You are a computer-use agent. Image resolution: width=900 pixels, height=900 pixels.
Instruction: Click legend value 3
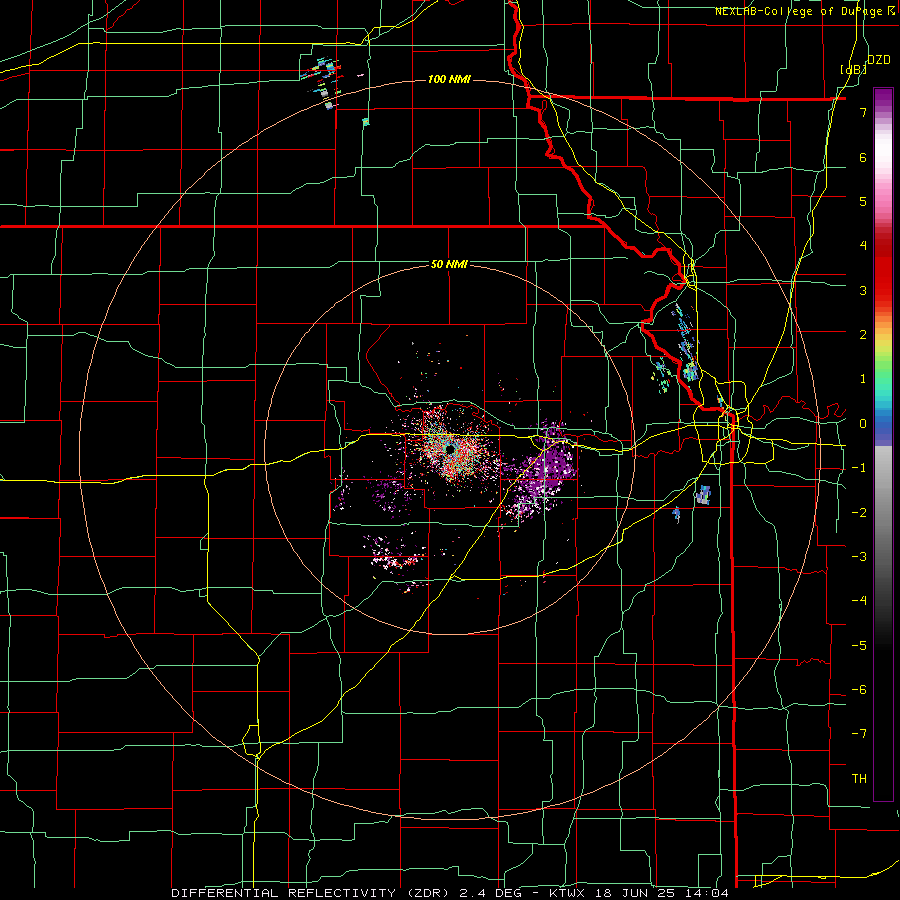click(x=863, y=290)
